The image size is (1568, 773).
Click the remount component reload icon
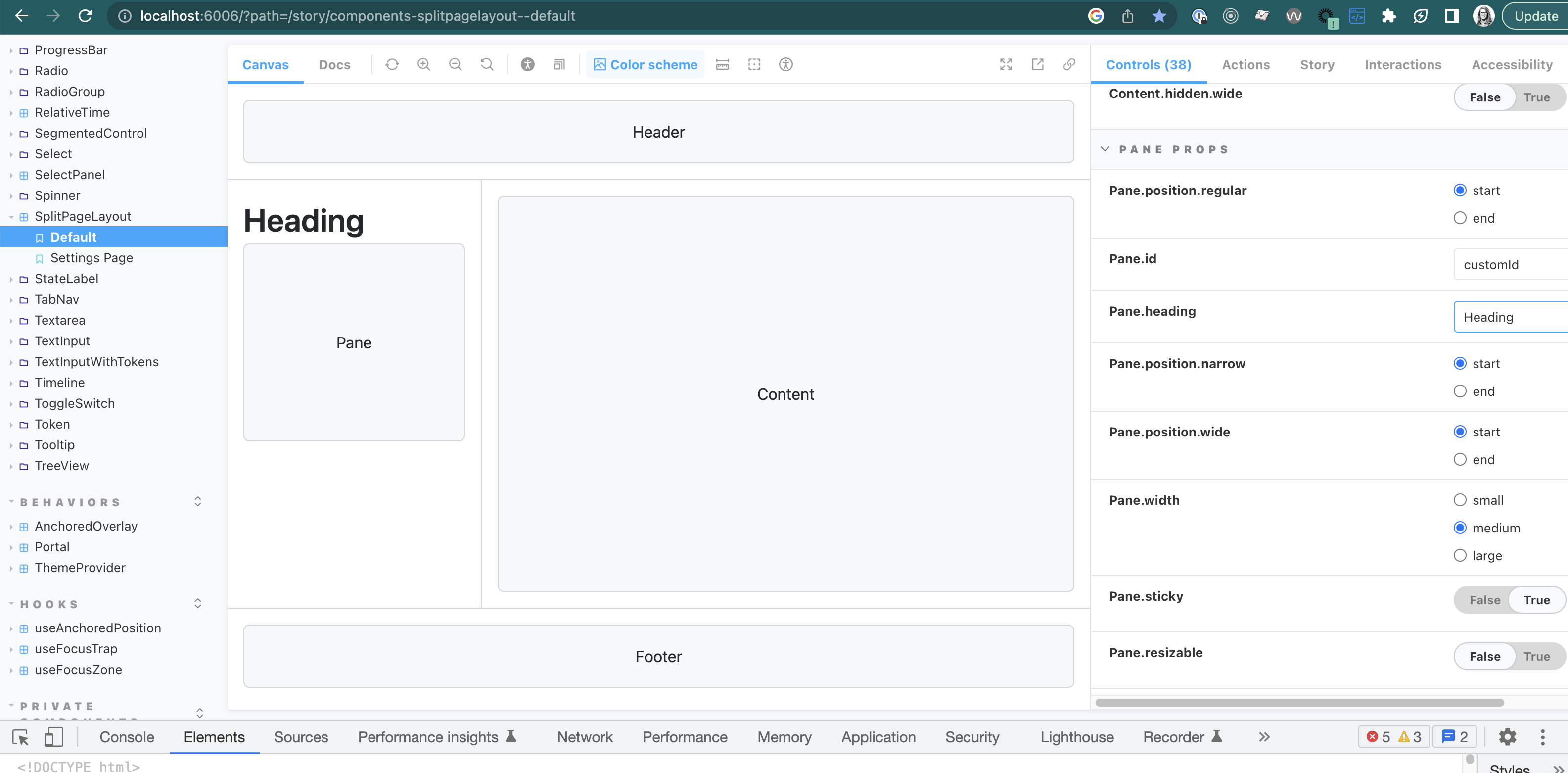392,64
